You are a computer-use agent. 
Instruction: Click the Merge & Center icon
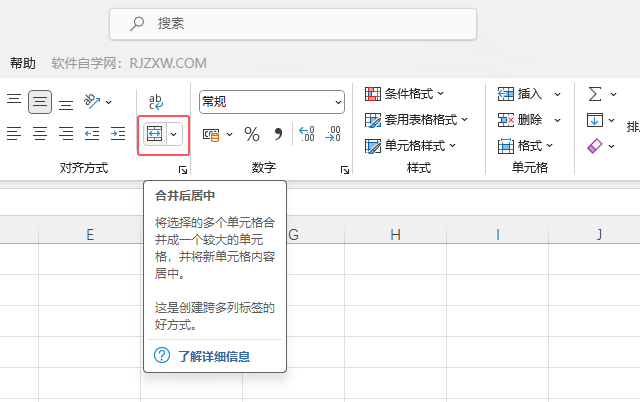(x=155, y=134)
